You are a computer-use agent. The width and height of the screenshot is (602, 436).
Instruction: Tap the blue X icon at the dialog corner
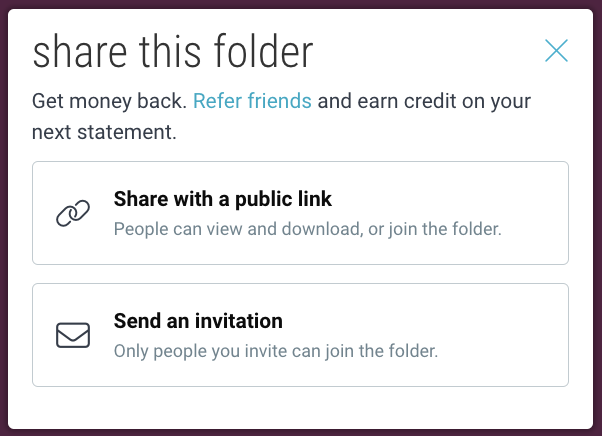pos(556,51)
